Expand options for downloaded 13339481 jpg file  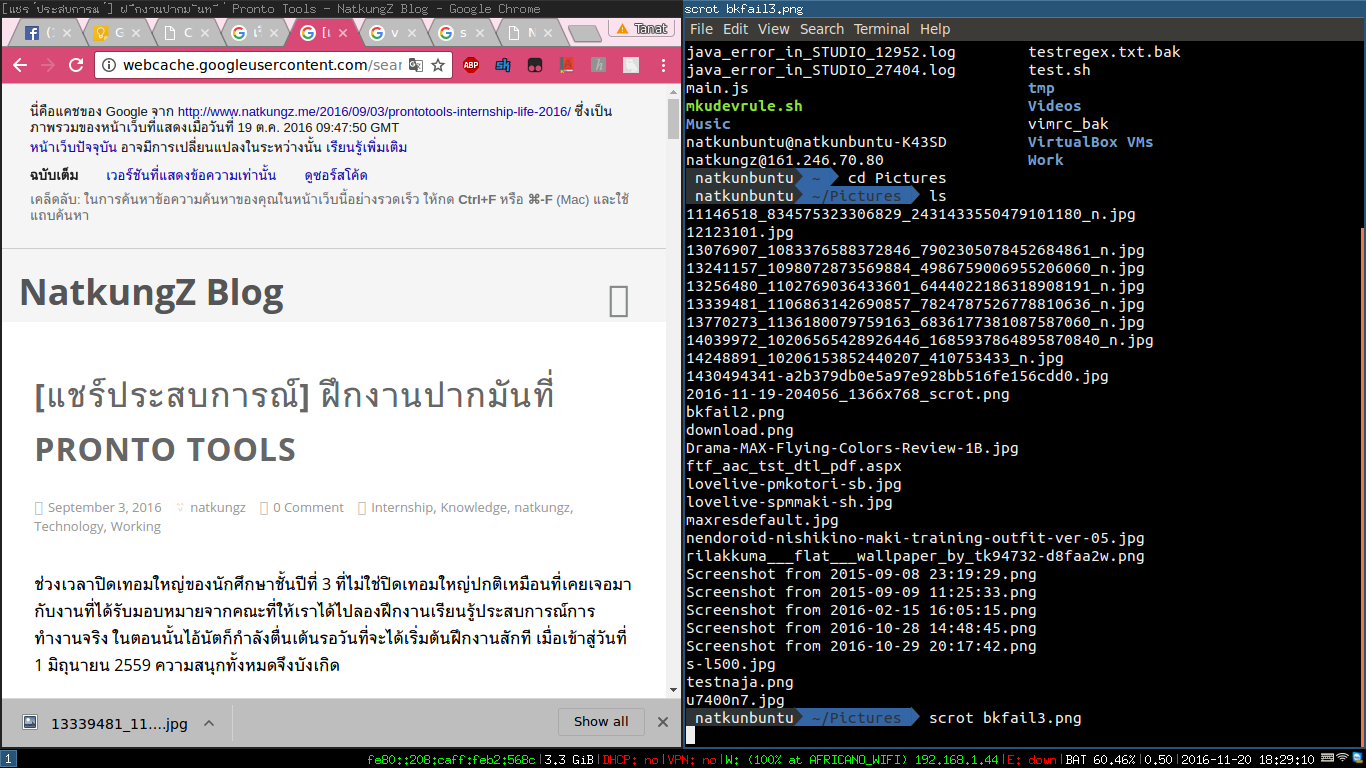209,723
